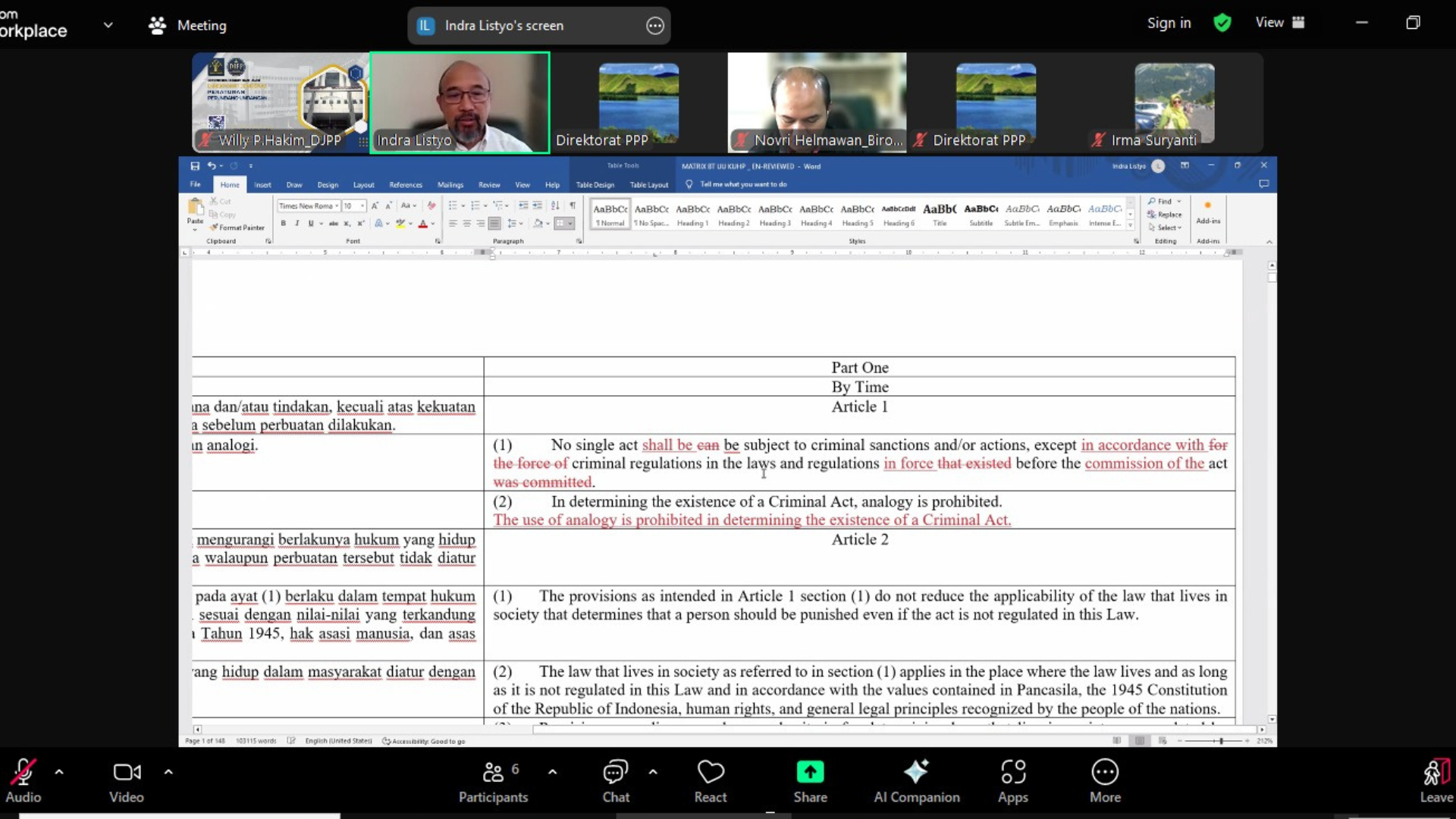The image size is (1456, 819).
Task: Click Sign in on Zoom title bar
Action: (1169, 23)
